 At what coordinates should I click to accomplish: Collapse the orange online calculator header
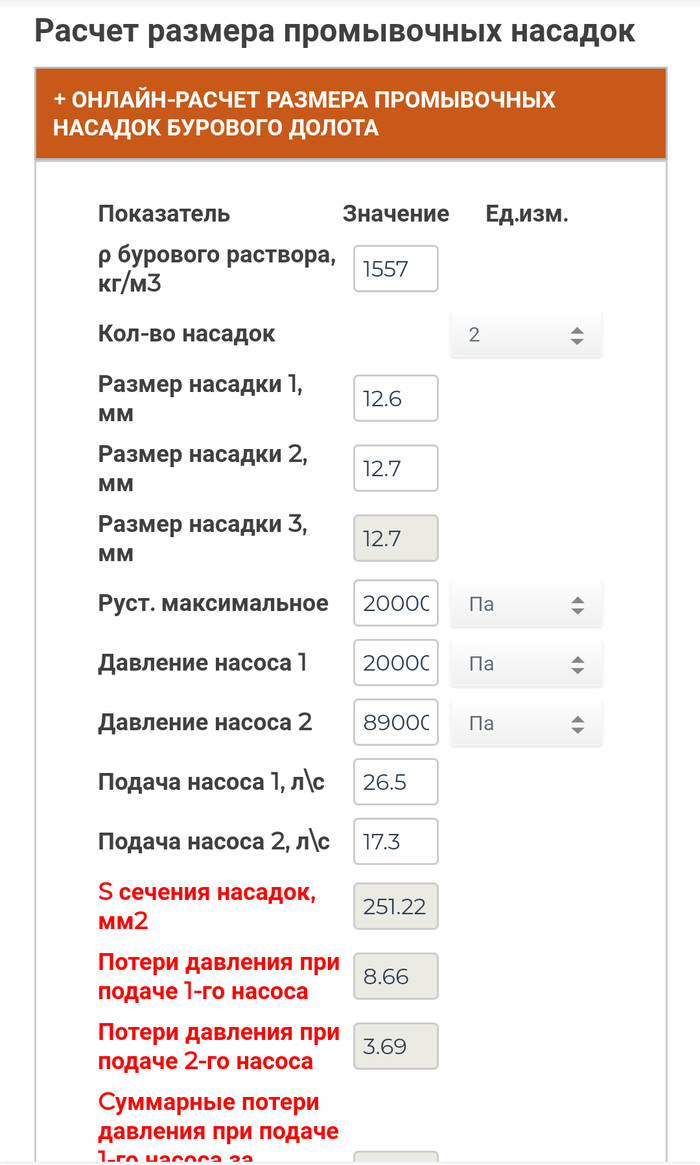click(x=350, y=114)
